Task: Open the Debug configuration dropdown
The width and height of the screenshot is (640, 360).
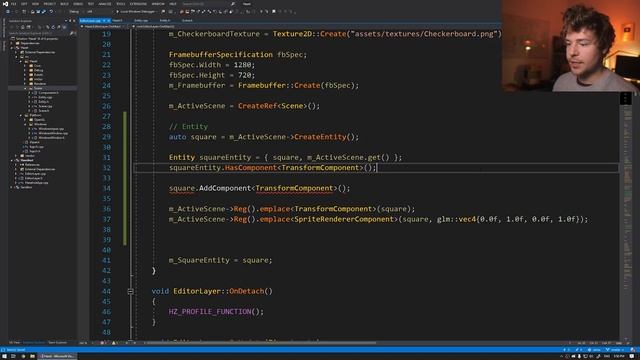Action: coord(76,11)
